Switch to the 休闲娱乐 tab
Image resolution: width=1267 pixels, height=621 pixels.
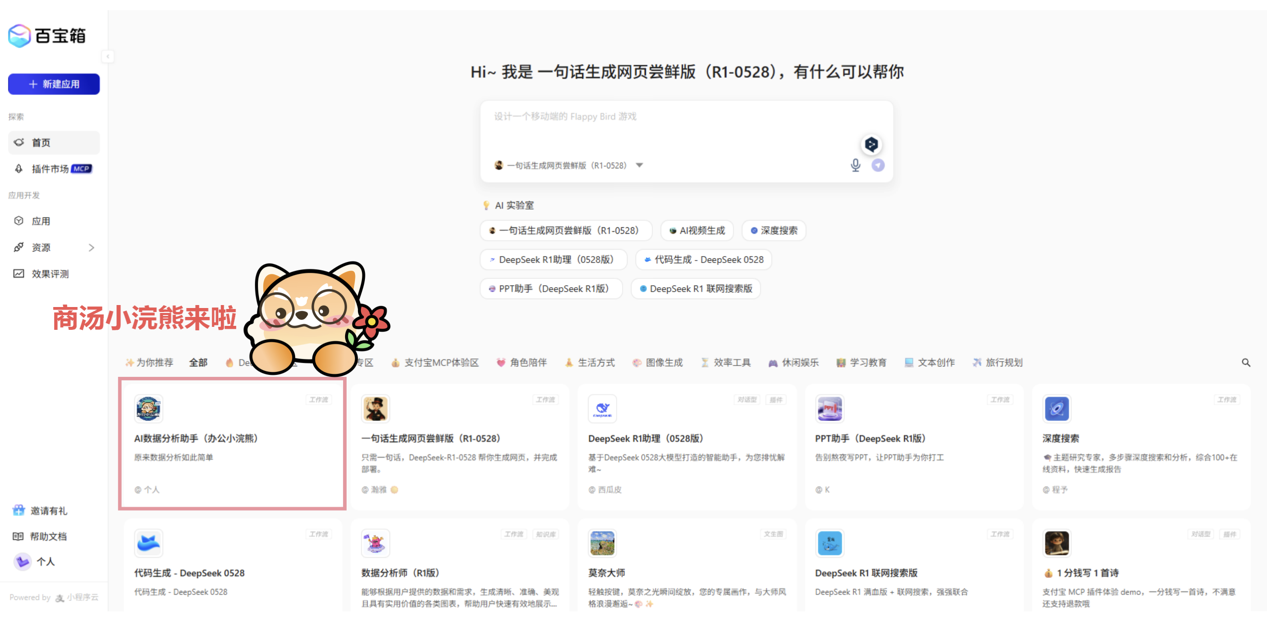(x=793, y=363)
